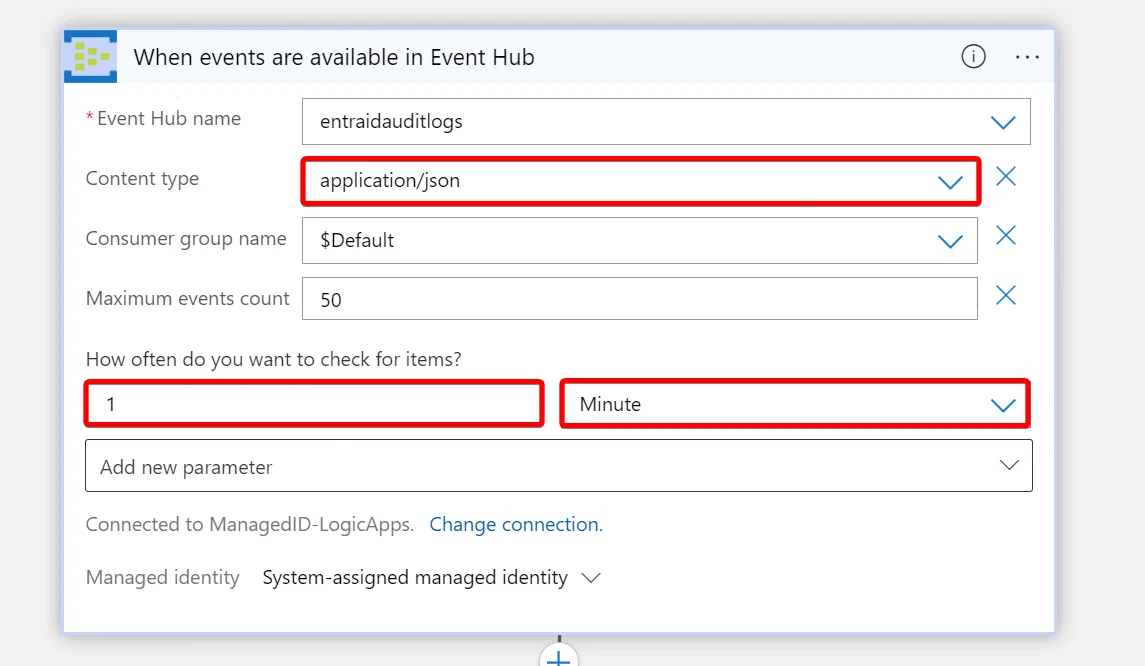Click the 'Event Hub name' label
The image size is (1145, 666).
169,118
